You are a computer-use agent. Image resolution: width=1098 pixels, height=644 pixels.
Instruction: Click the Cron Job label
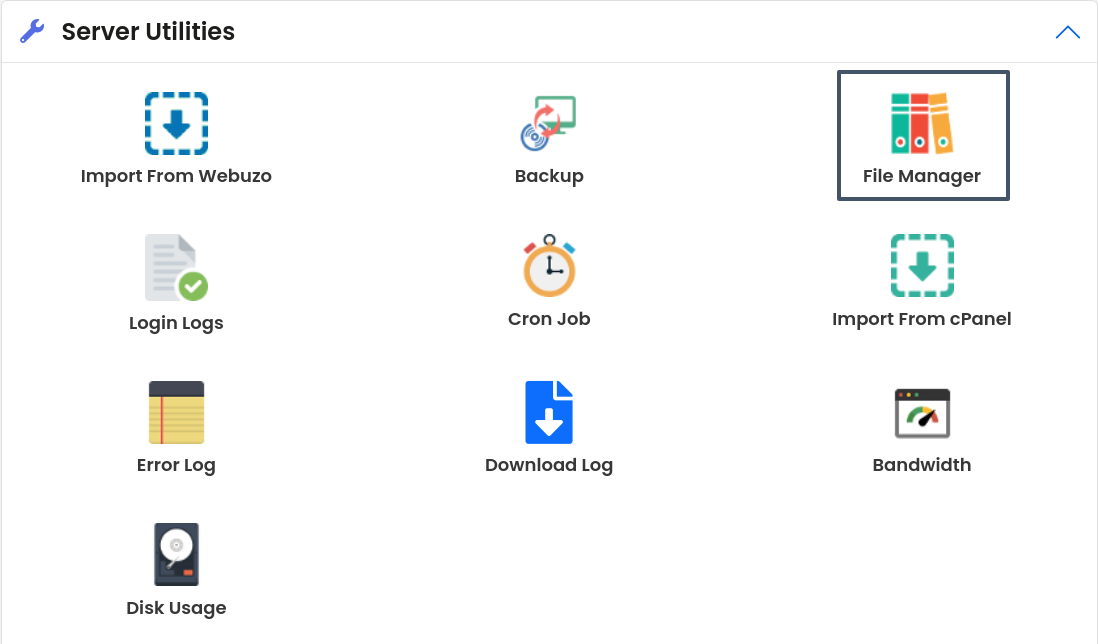(549, 319)
